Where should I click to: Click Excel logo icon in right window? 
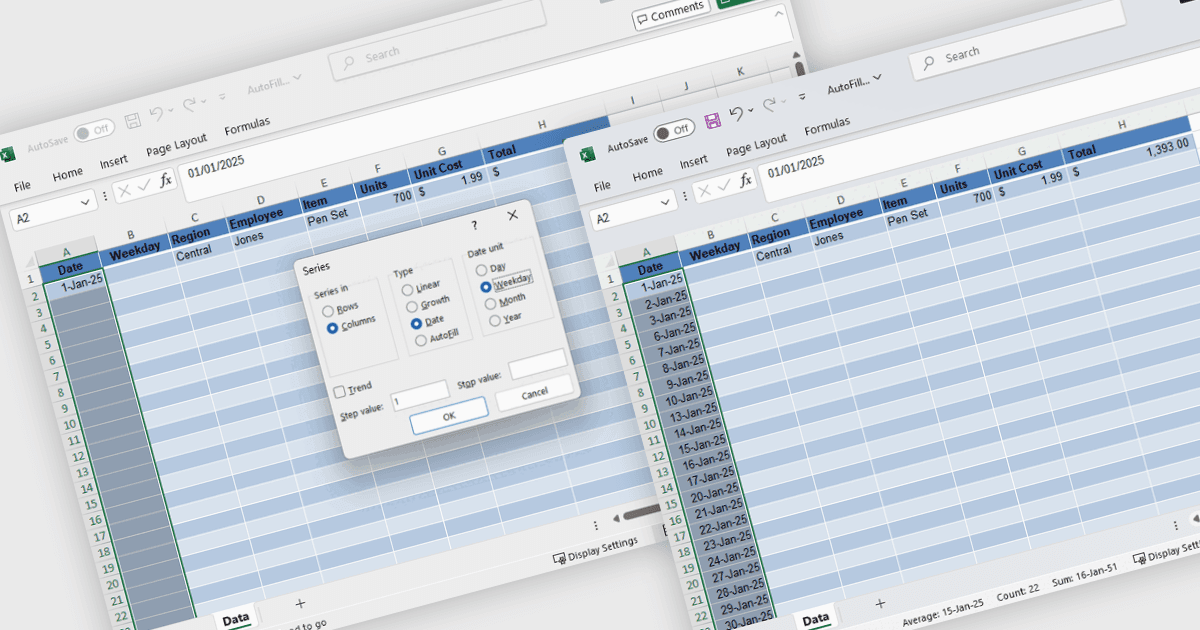tap(587, 154)
